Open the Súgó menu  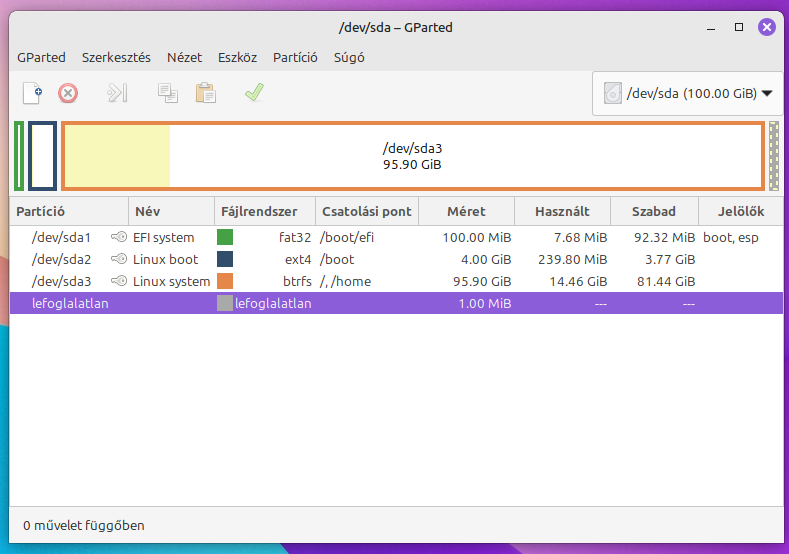click(x=349, y=57)
